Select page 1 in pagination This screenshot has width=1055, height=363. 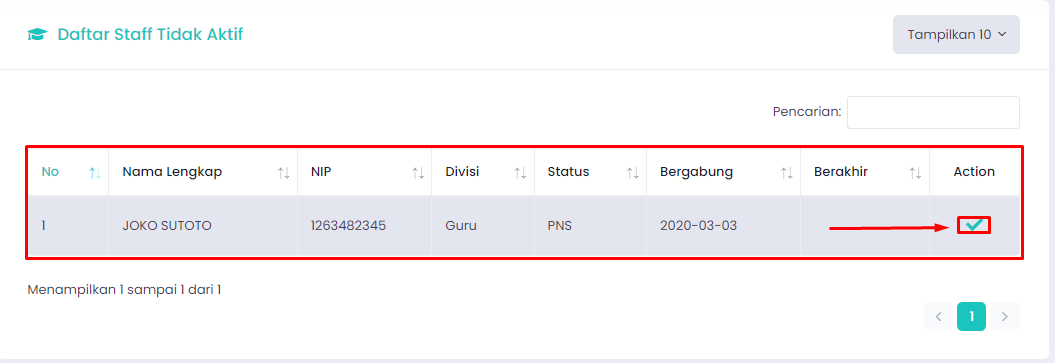pos(972,317)
